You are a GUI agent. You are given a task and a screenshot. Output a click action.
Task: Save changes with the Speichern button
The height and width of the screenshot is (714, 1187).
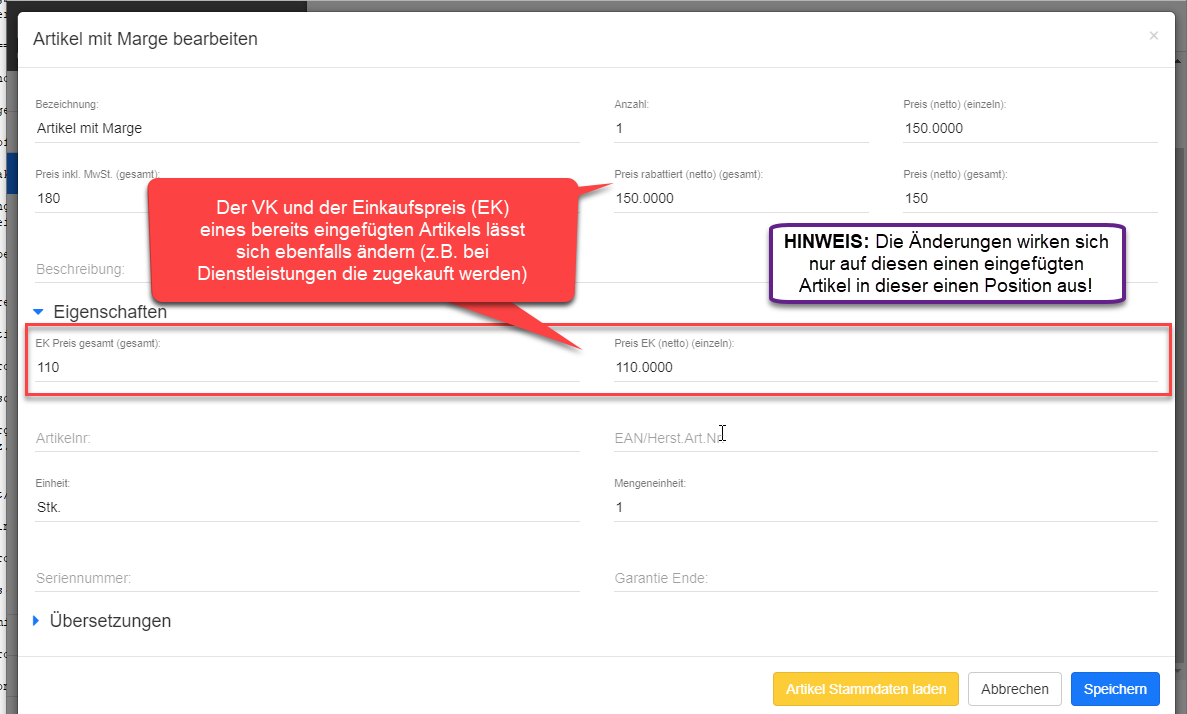pyautogui.click(x=1115, y=689)
